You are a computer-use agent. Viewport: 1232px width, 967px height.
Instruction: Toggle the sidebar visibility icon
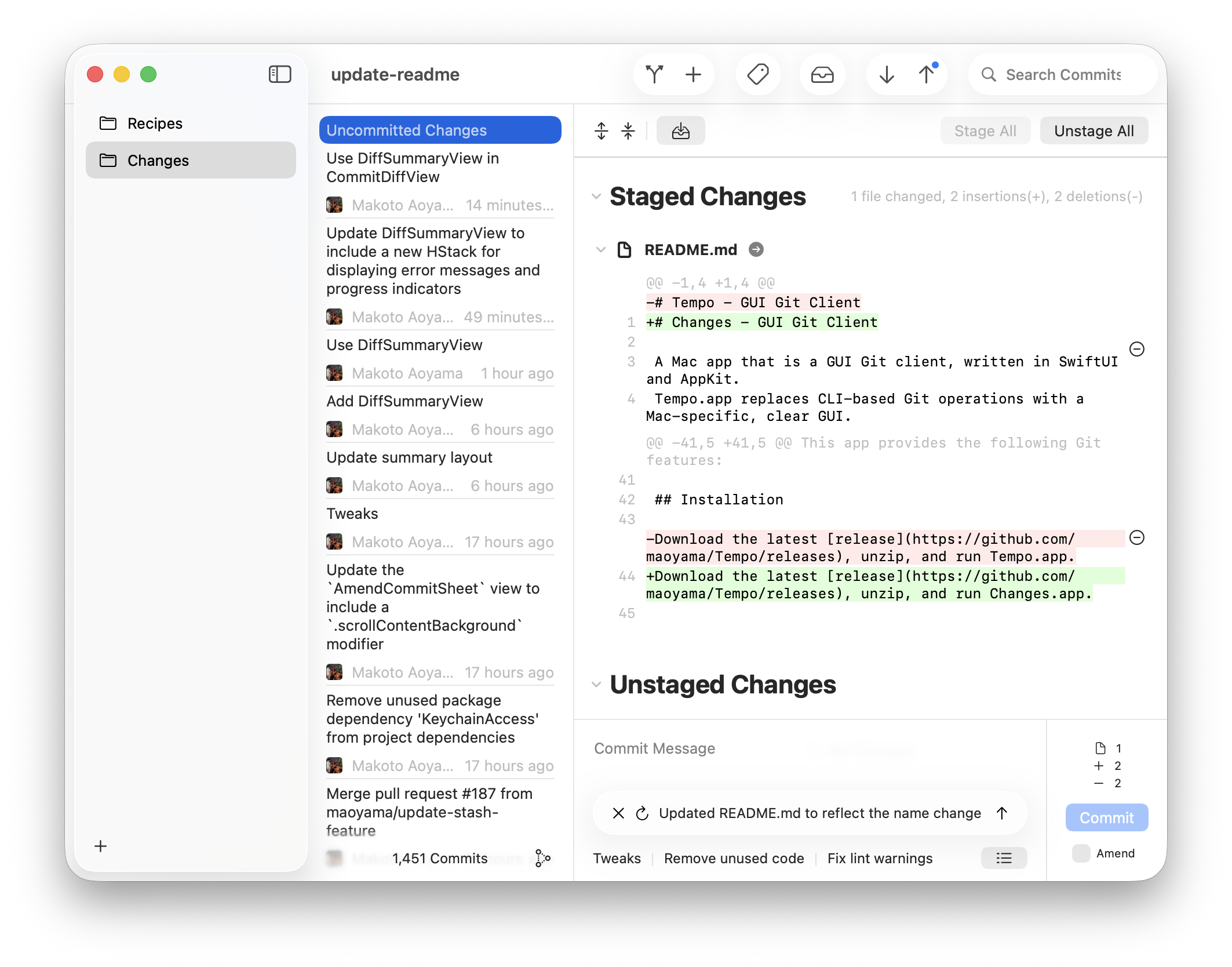pyautogui.click(x=280, y=74)
